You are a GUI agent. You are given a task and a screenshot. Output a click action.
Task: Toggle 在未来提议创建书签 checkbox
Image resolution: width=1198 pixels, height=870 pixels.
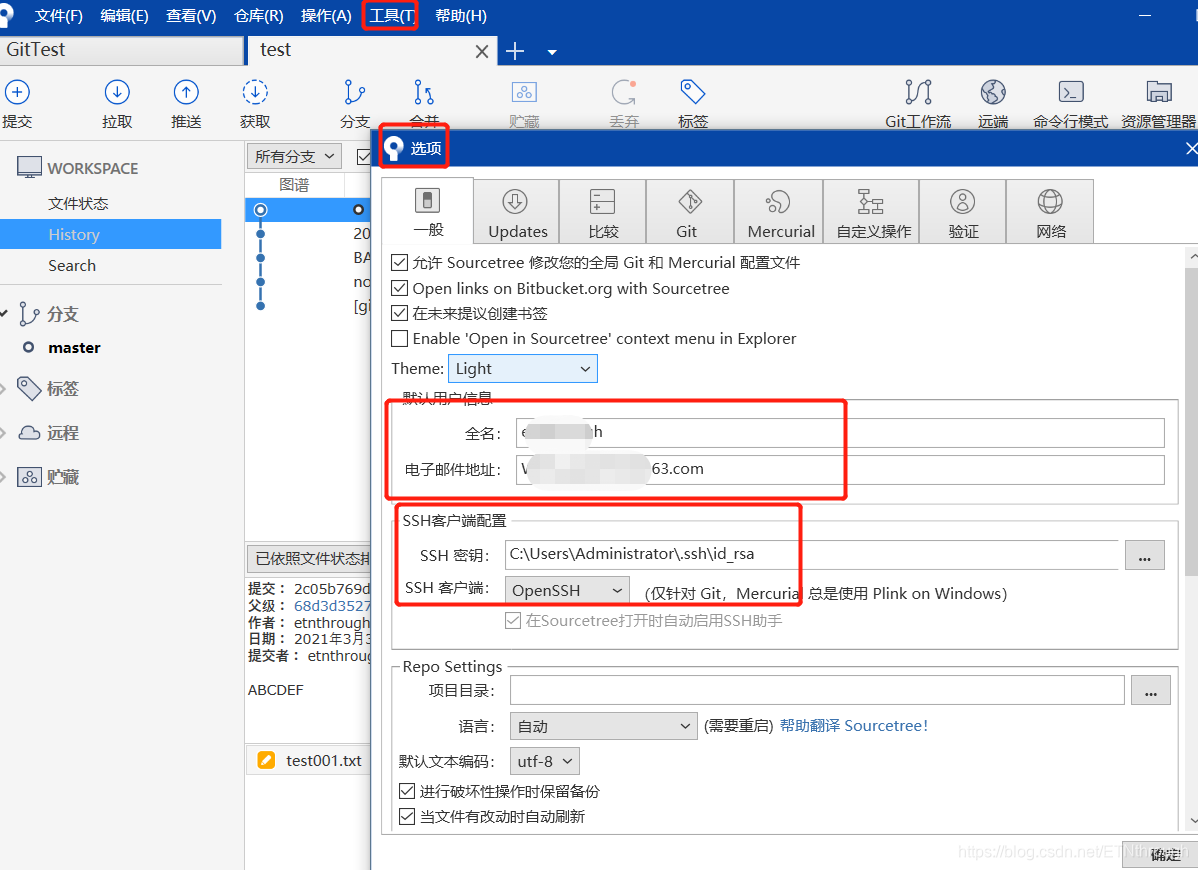click(x=399, y=313)
